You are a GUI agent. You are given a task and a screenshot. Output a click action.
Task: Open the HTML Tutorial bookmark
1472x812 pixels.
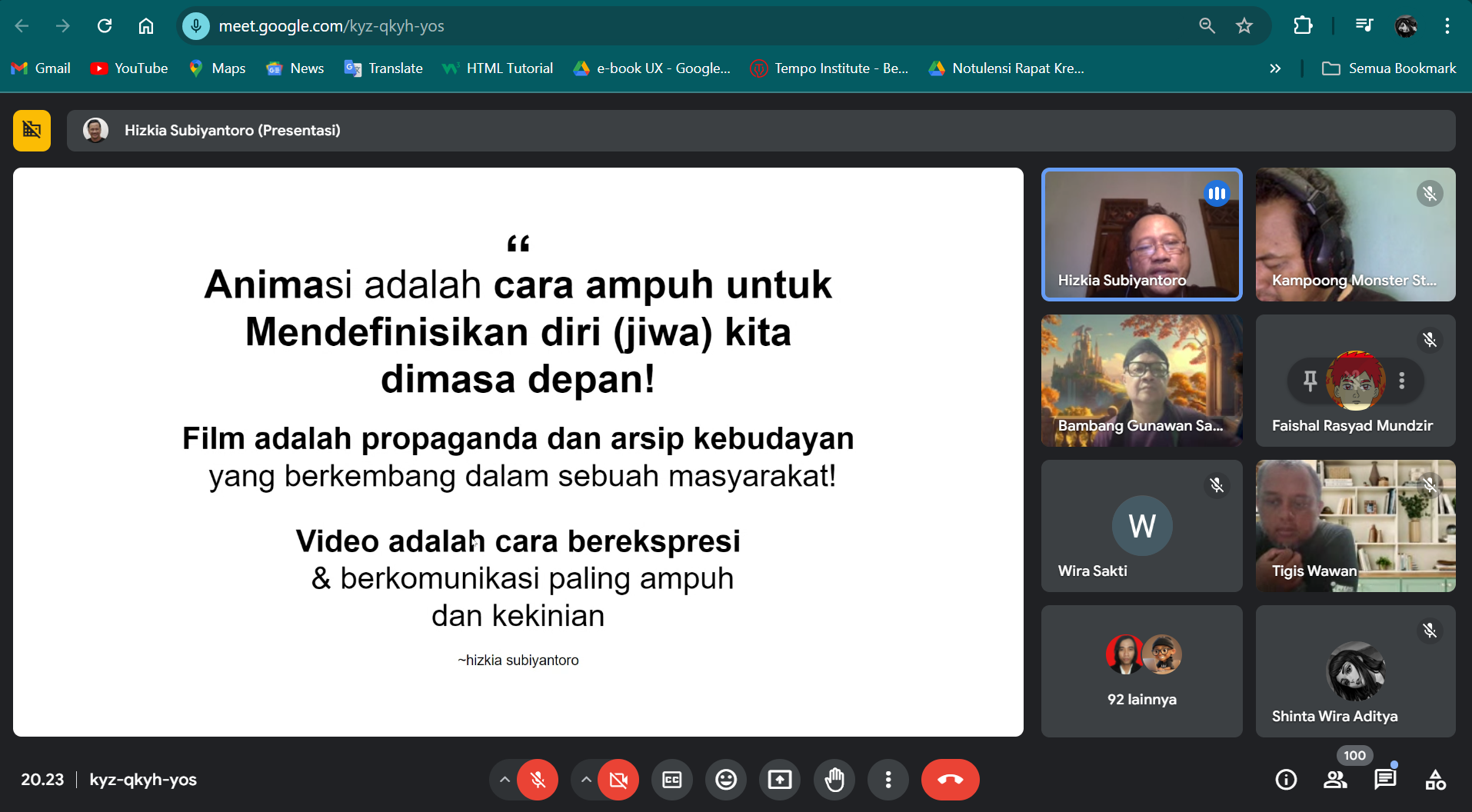(498, 68)
